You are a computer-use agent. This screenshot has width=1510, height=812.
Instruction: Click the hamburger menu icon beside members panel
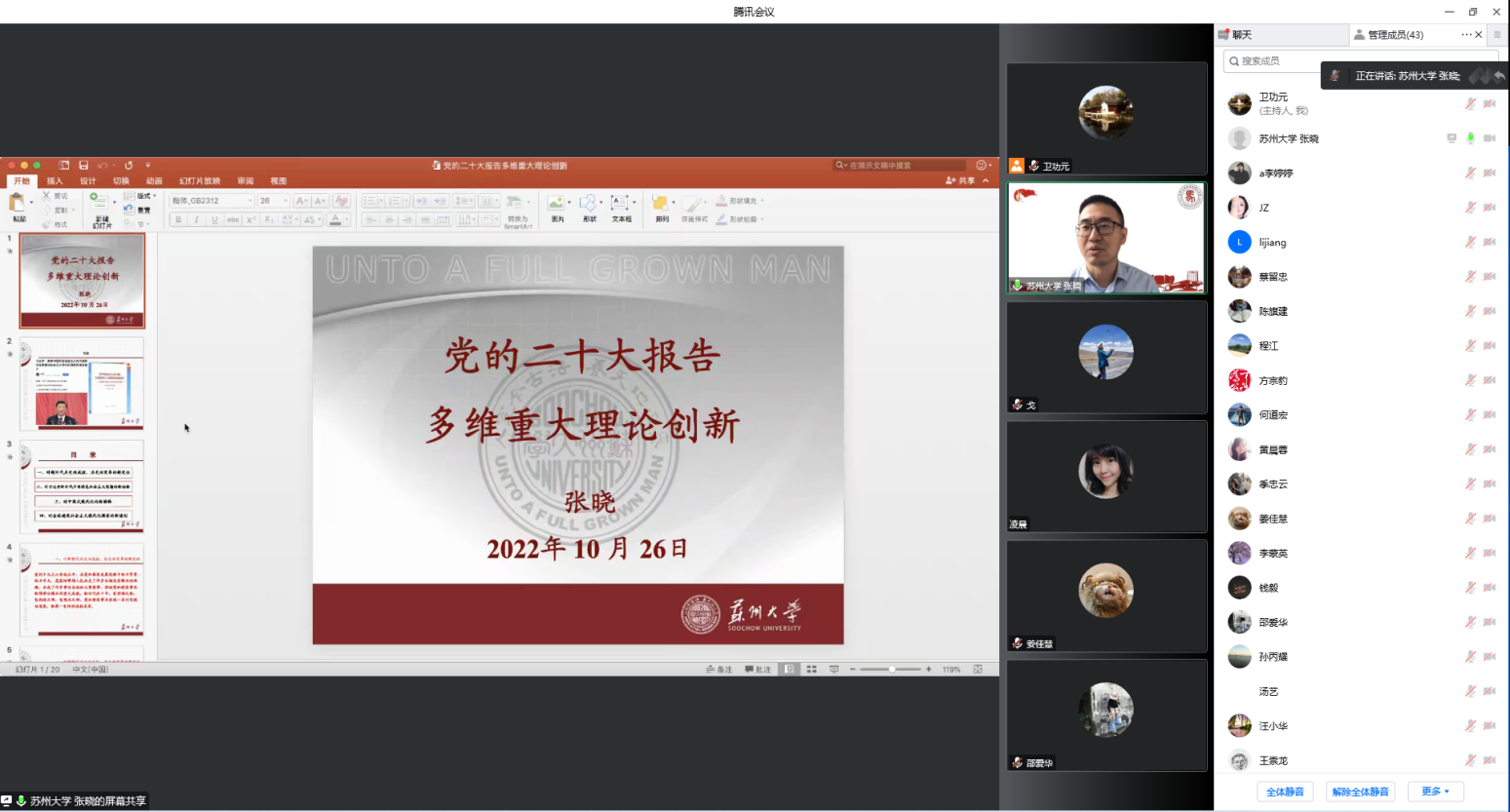click(x=1497, y=35)
